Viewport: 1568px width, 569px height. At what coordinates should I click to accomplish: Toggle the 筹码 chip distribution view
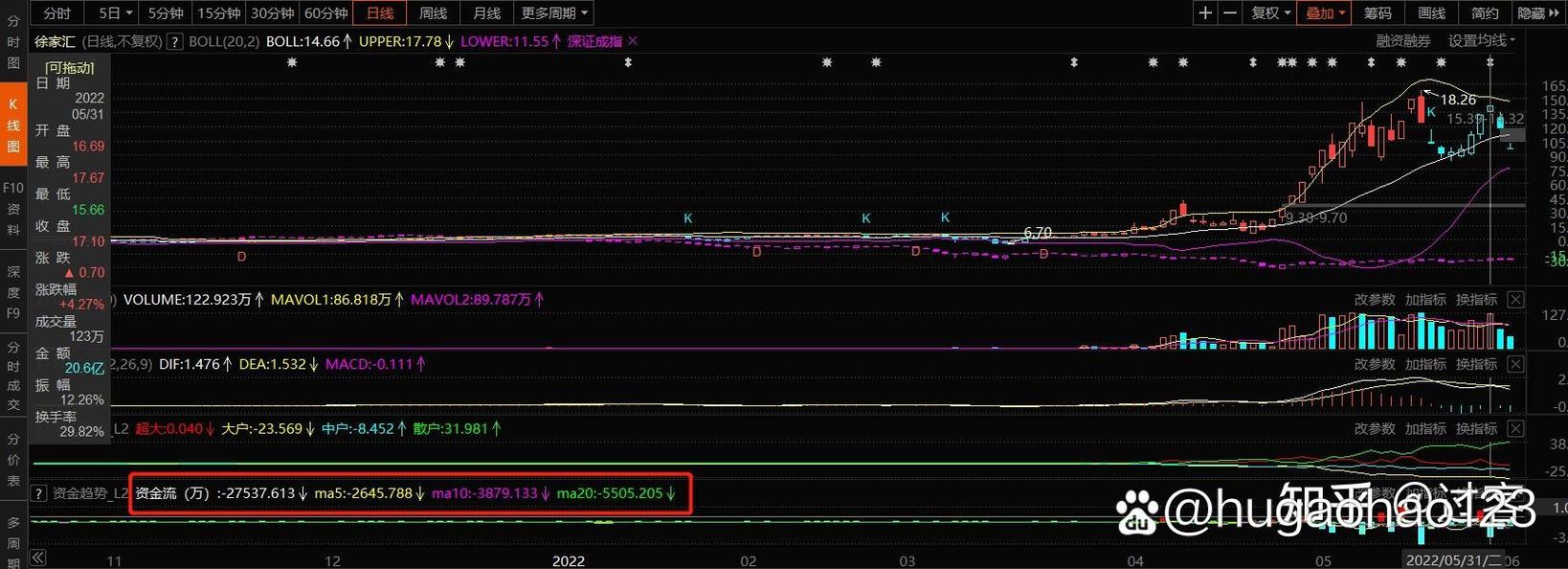(x=1378, y=12)
